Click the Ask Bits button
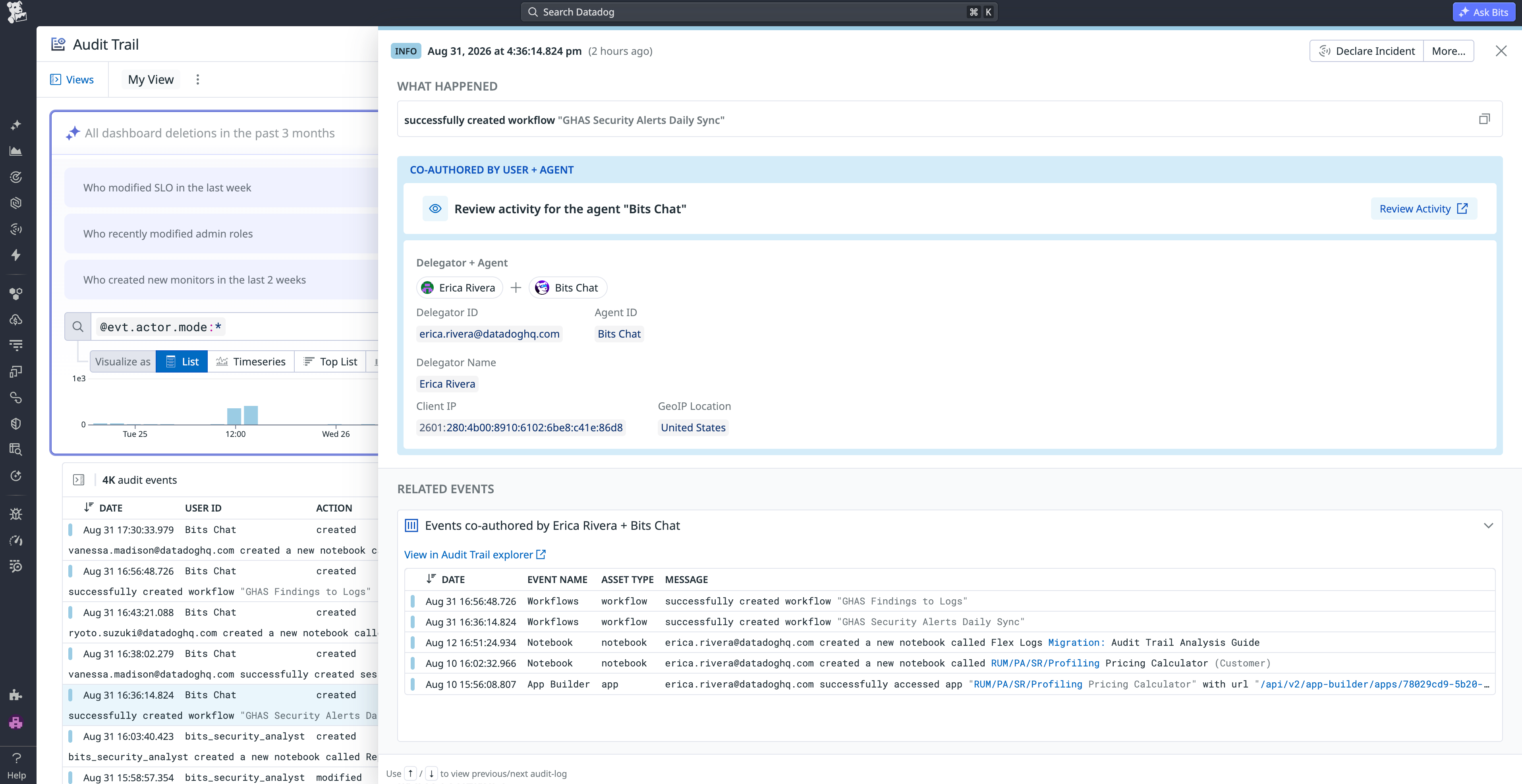1522x784 pixels. [x=1483, y=12]
